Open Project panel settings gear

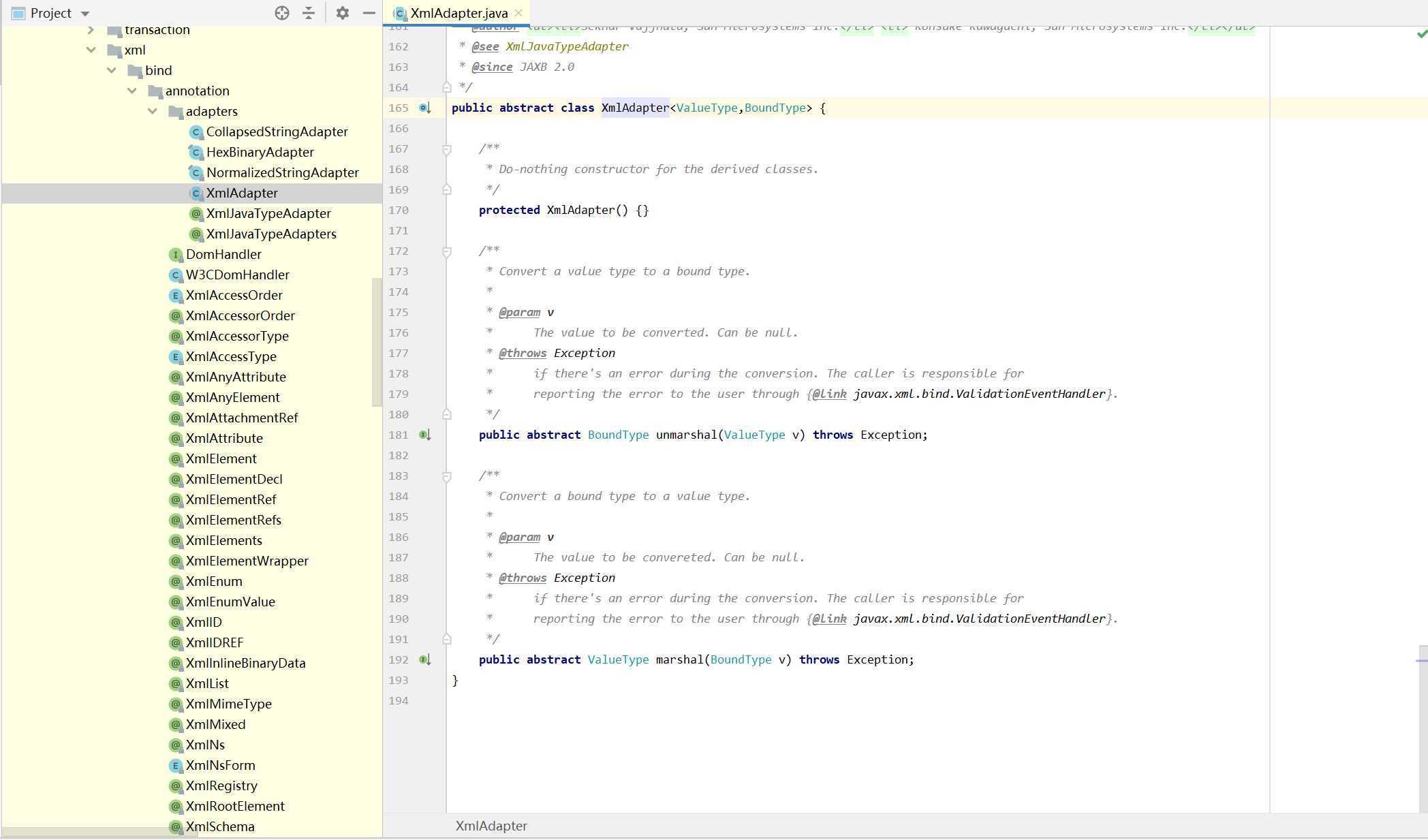343,13
